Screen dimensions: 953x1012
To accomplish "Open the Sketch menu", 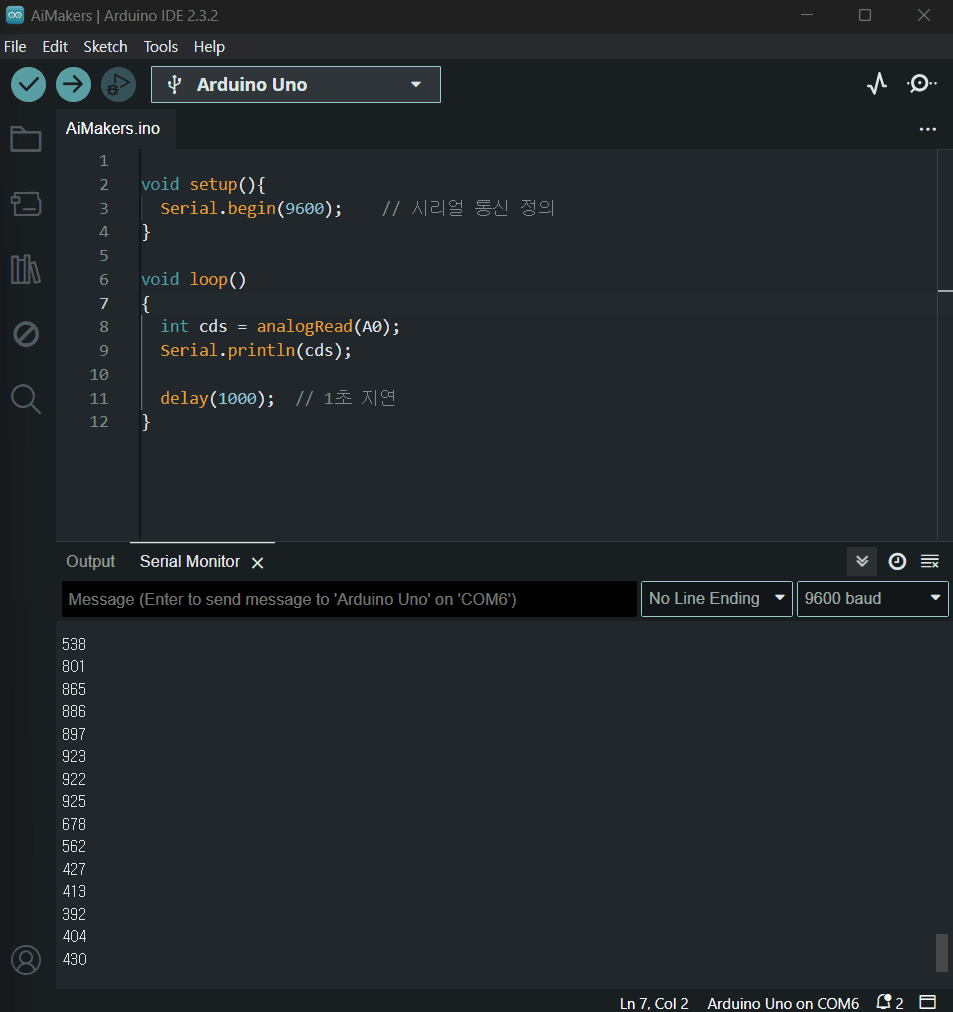I will click(x=105, y=47).
